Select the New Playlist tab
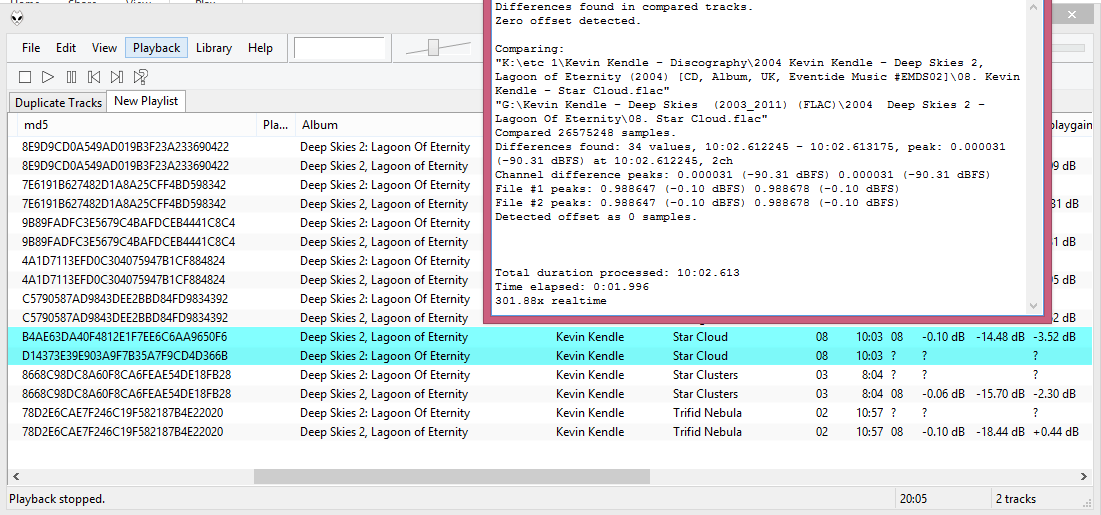The width and height of the screenshot is (1101, 515). click(x=146, y=100)
